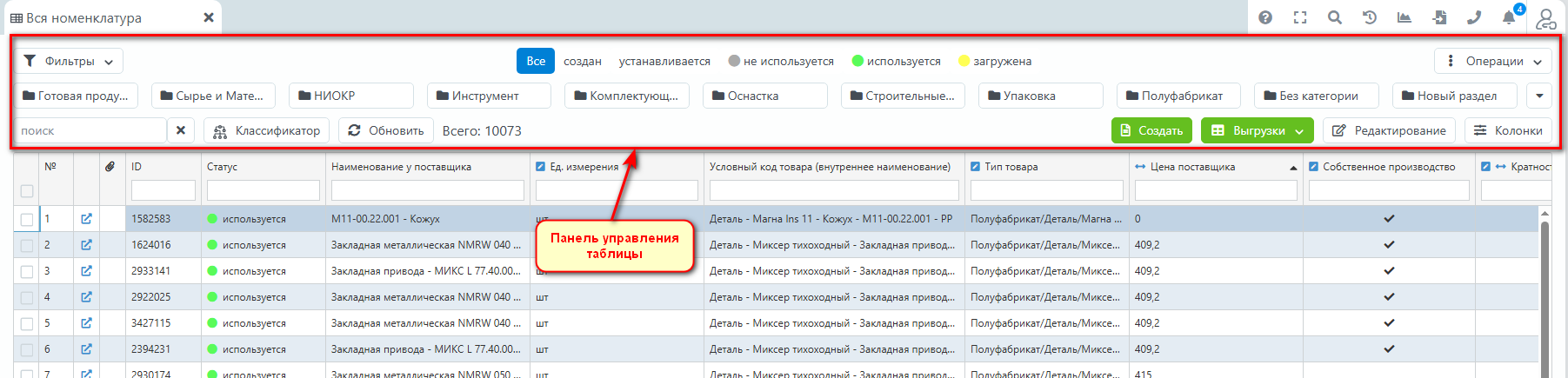Expand the Выгрузки export dropdown
The image size is (1568, 378).
pos(1257,130)
